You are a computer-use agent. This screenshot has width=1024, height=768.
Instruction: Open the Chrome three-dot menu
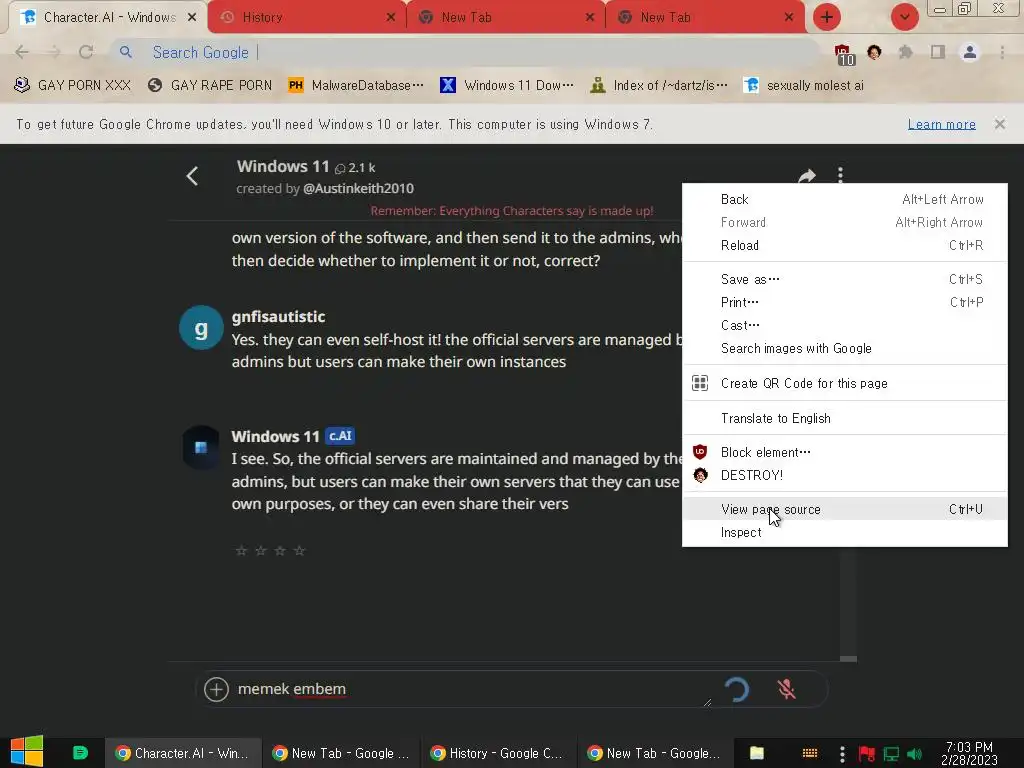tap(1002, 52)
